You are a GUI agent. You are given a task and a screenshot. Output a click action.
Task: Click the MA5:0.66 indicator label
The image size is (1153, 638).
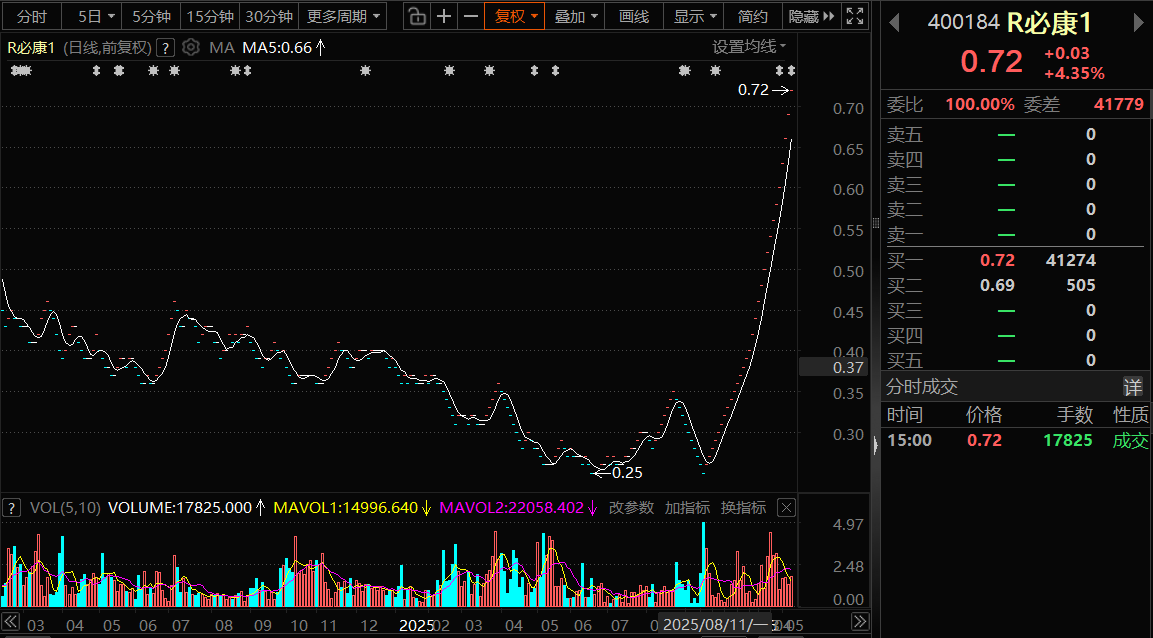coord(277,48)
